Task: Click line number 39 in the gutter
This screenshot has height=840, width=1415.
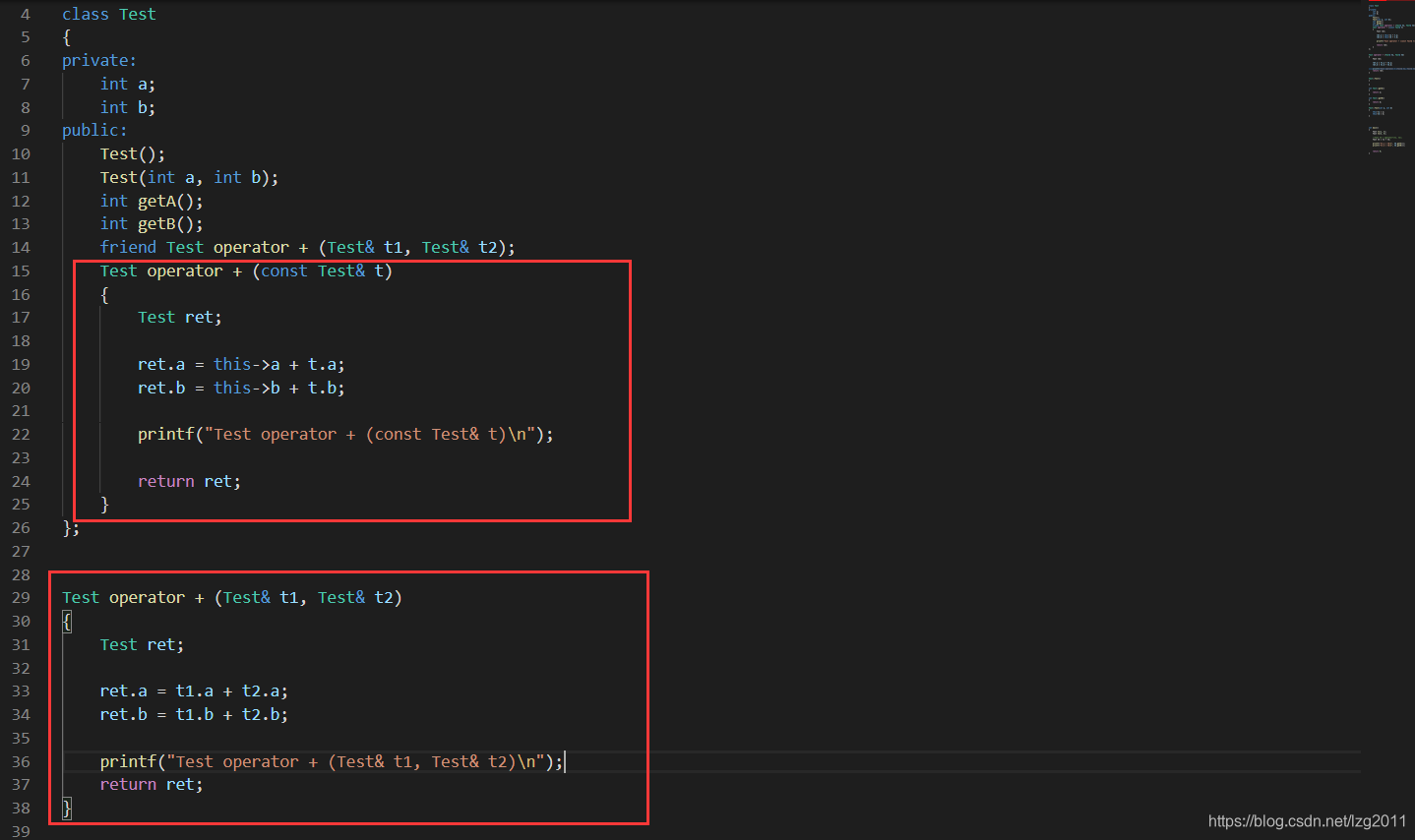Action: point(21,832)
